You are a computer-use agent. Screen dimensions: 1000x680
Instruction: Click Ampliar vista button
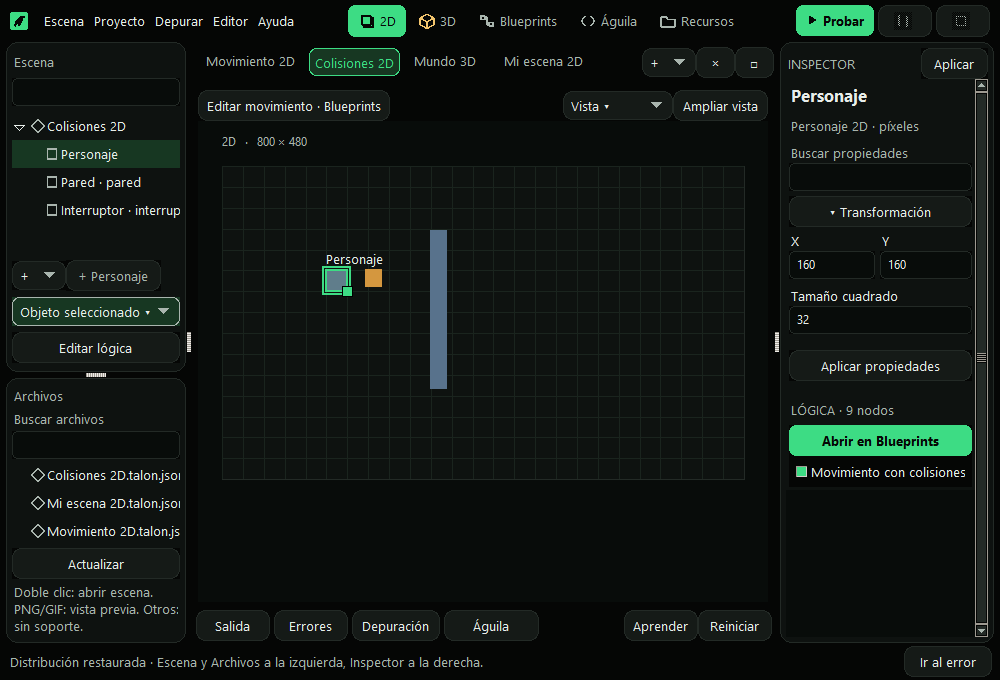coord(720,106)
